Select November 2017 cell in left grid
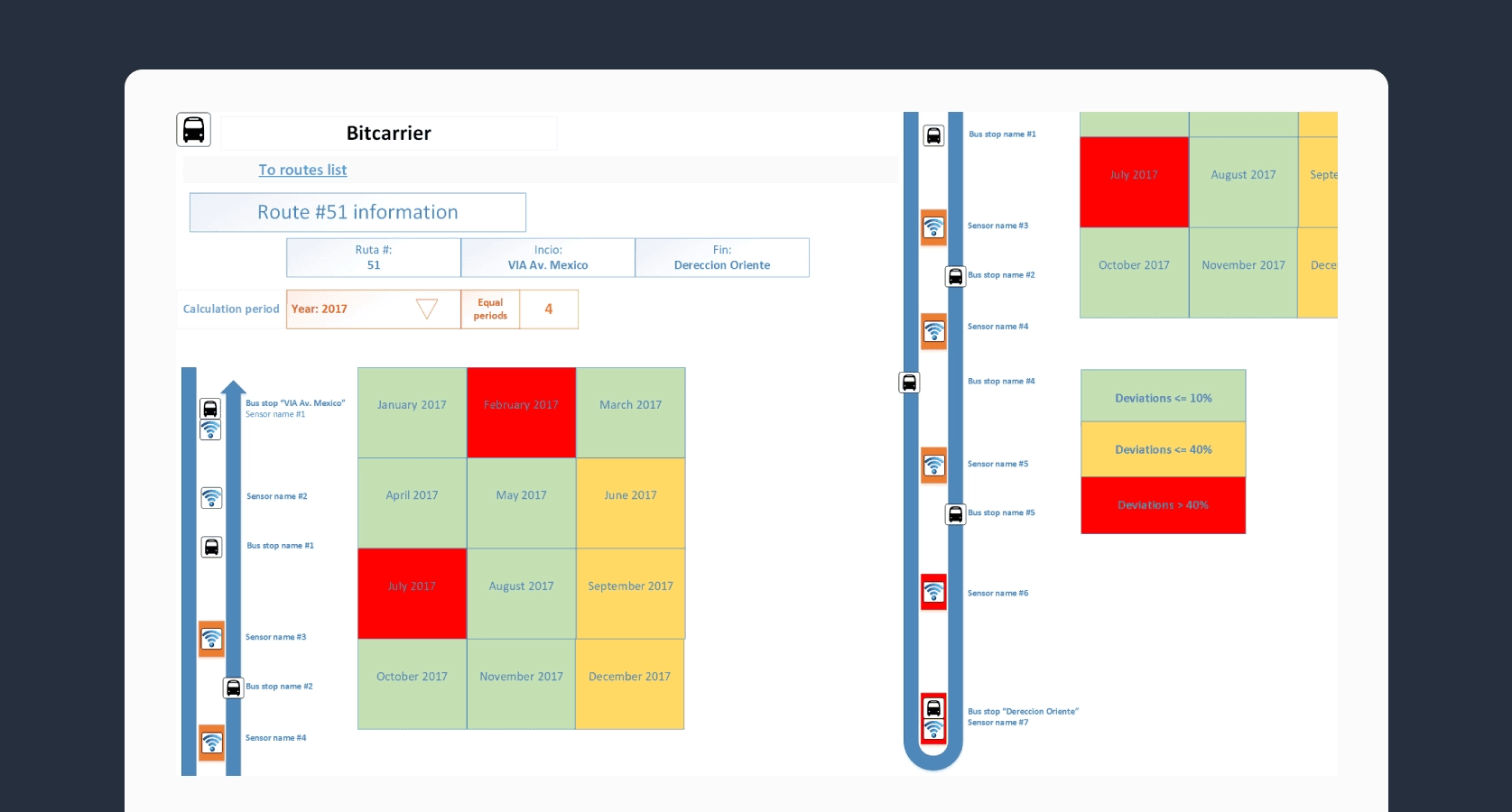1512x812 pixels. click(521, 684)
